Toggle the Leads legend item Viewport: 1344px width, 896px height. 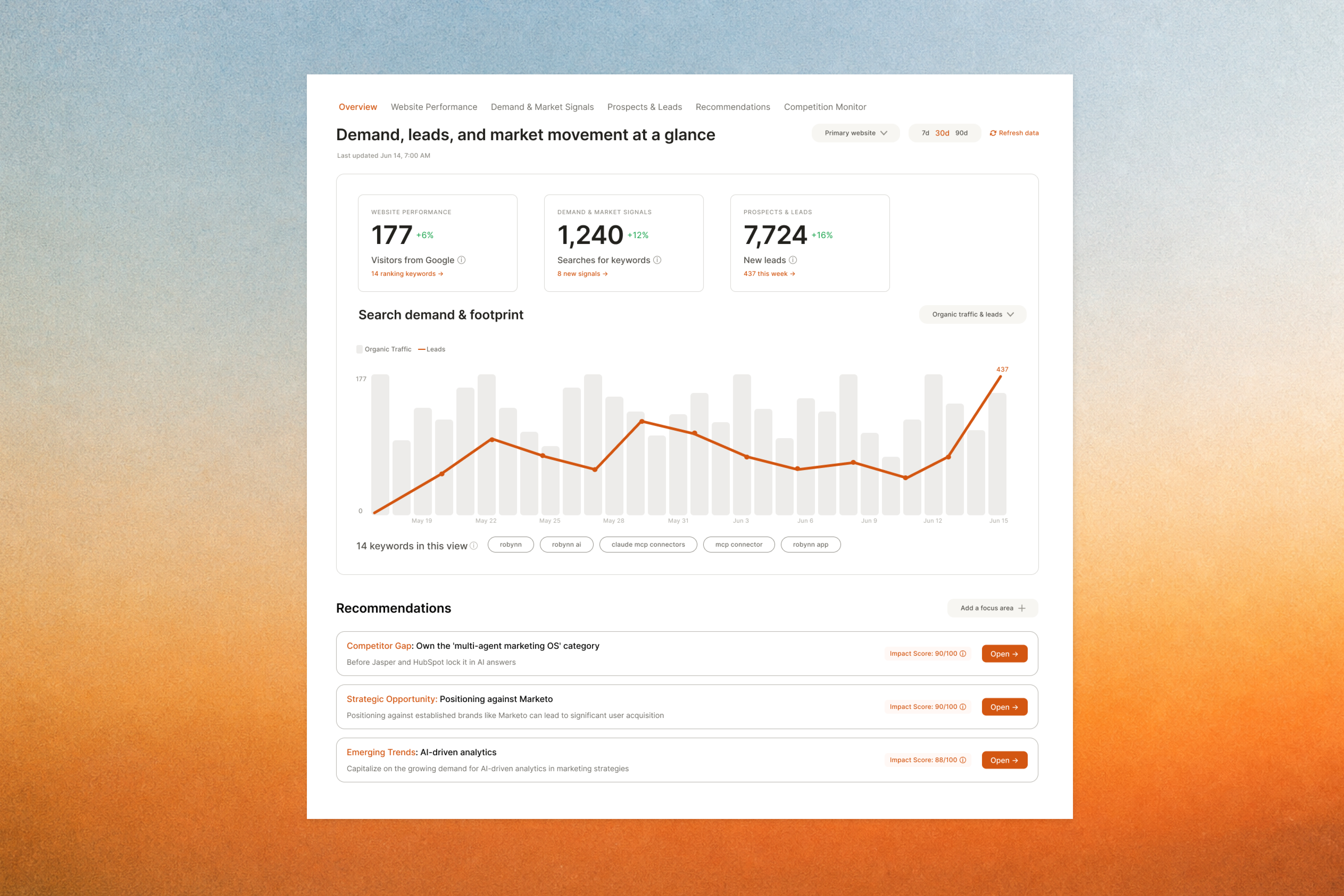[431, 349]
